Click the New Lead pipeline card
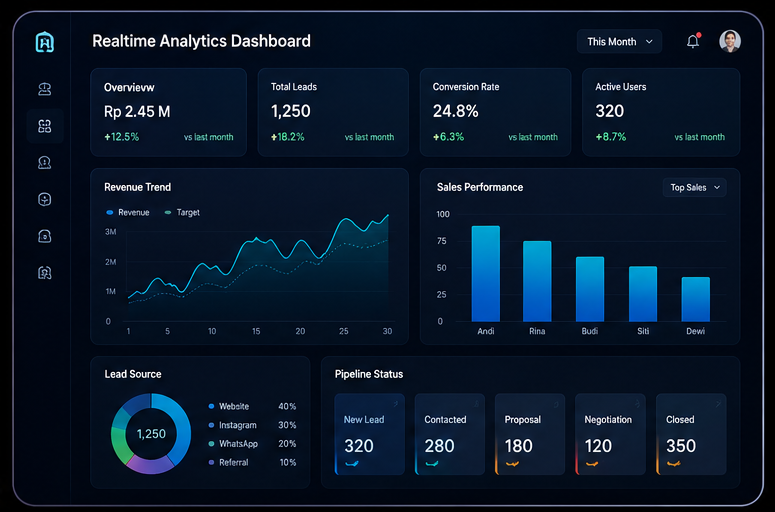The width and height of the screenshot is (775, 512). pyautogui.click(x=369, y=434)
